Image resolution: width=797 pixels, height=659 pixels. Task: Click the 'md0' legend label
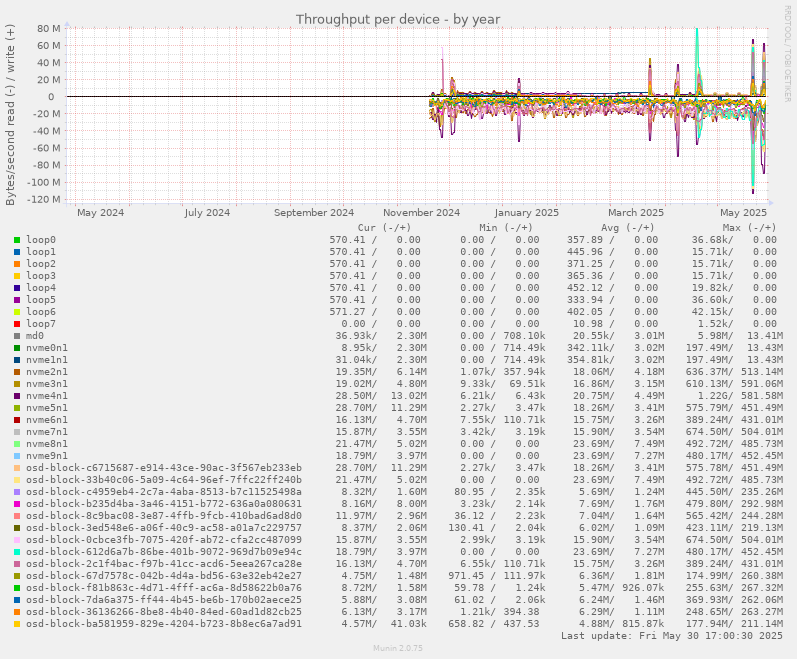tap(35, 336)
